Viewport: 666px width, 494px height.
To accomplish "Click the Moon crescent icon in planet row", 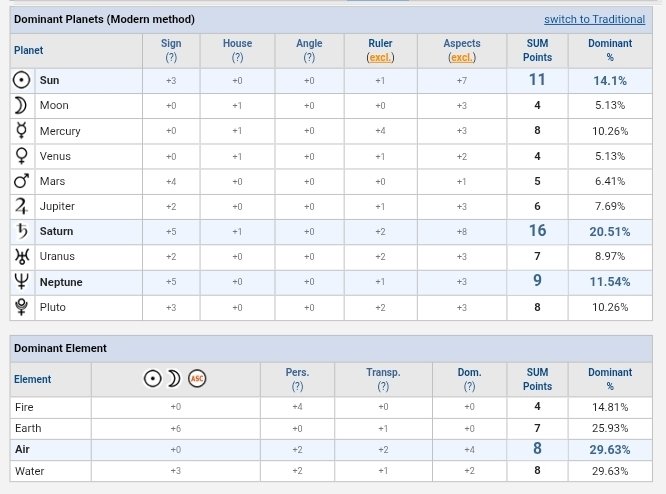I will 21,105.
